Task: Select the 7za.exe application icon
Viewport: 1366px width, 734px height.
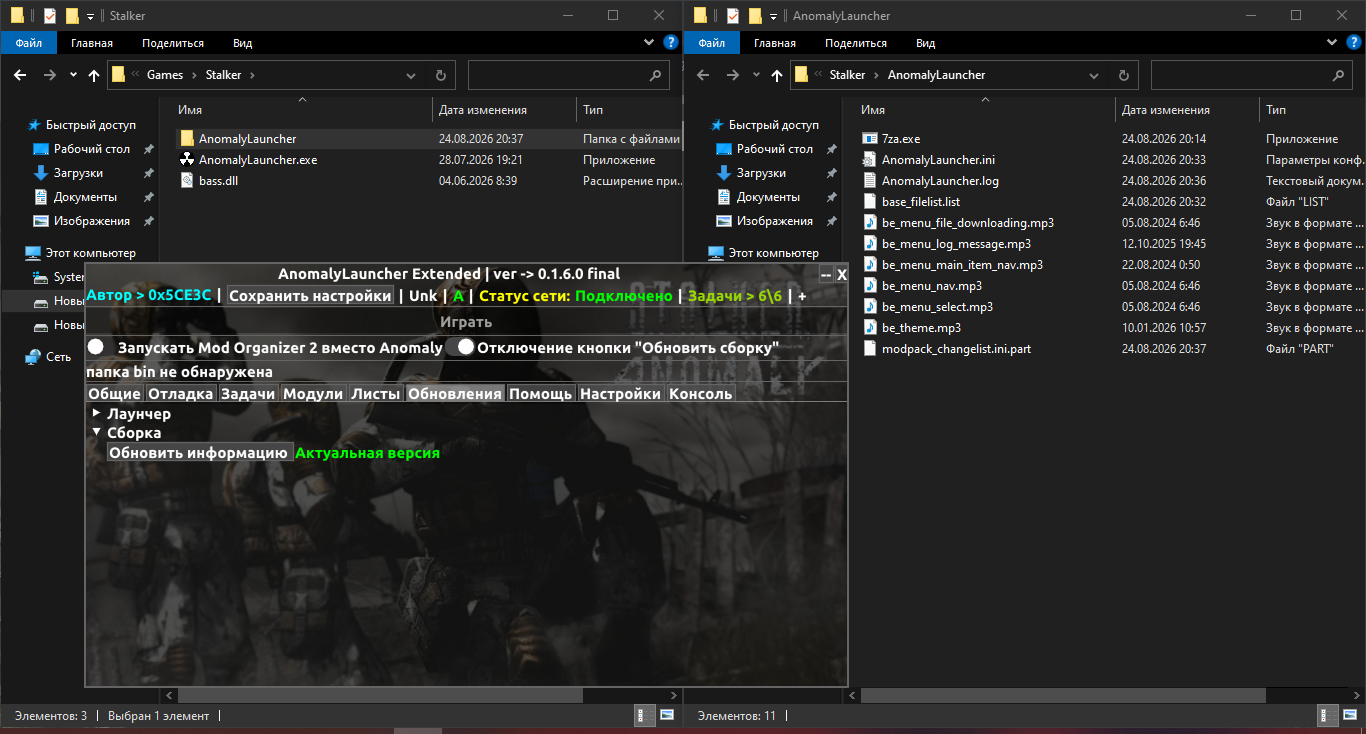Action: pos(870,139)
